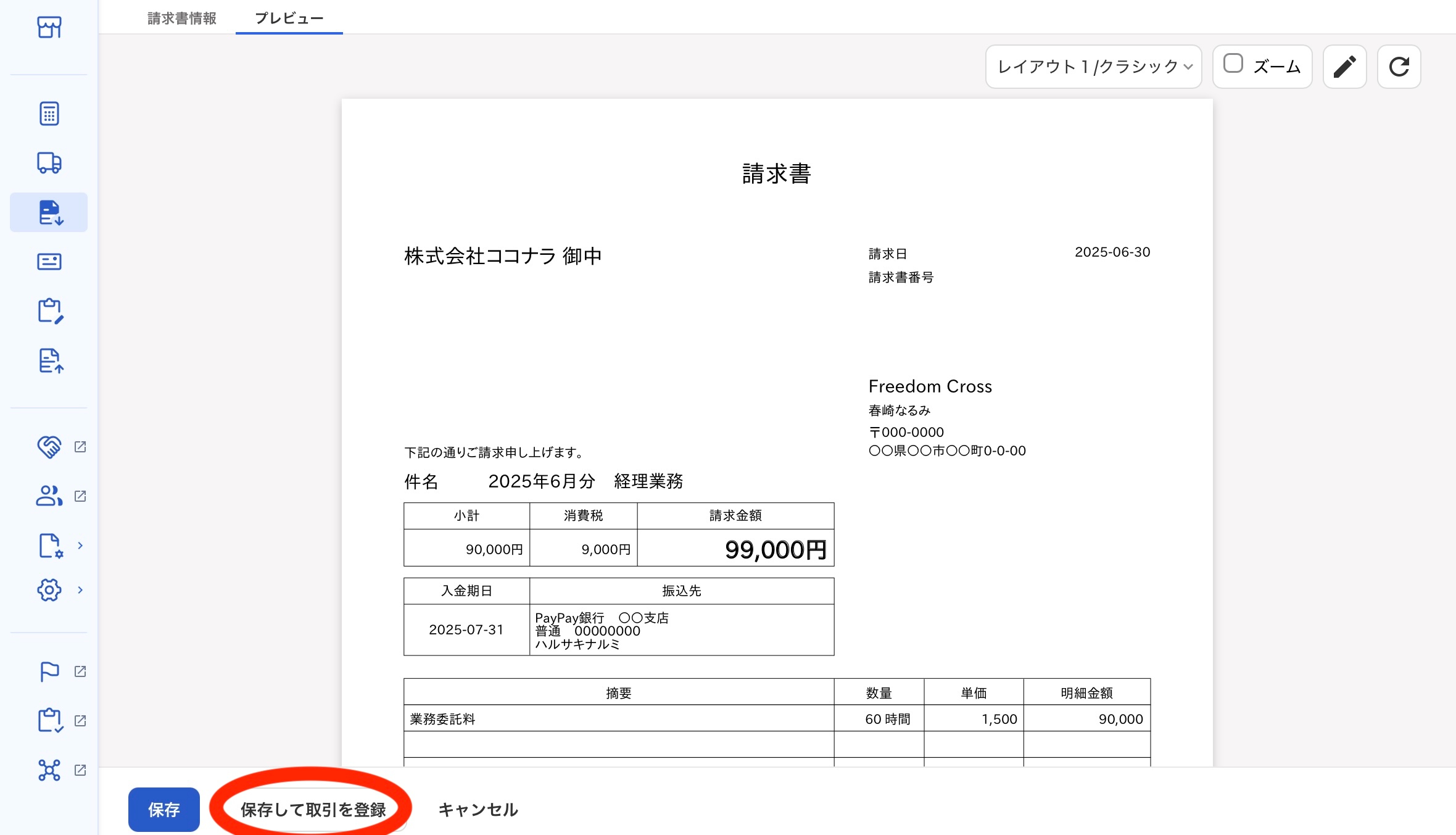This screenshot has width=1456, height=835.
Task: Click the pencil edit button
Action: tap(1344, 67)
